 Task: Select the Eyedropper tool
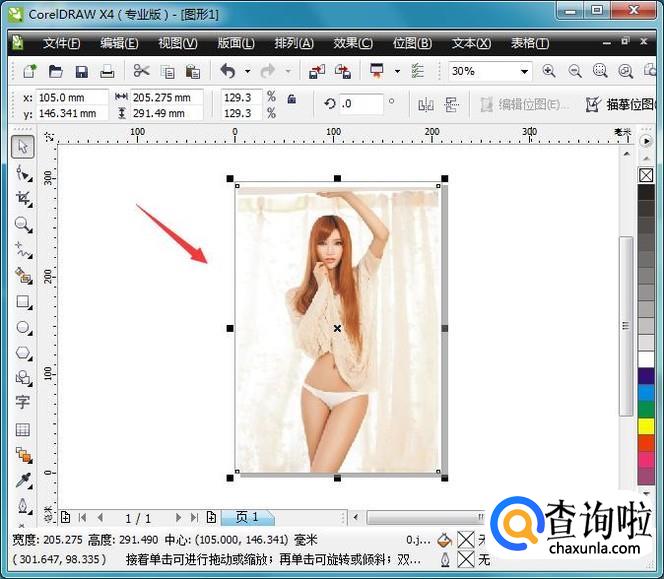click(23, 481)
